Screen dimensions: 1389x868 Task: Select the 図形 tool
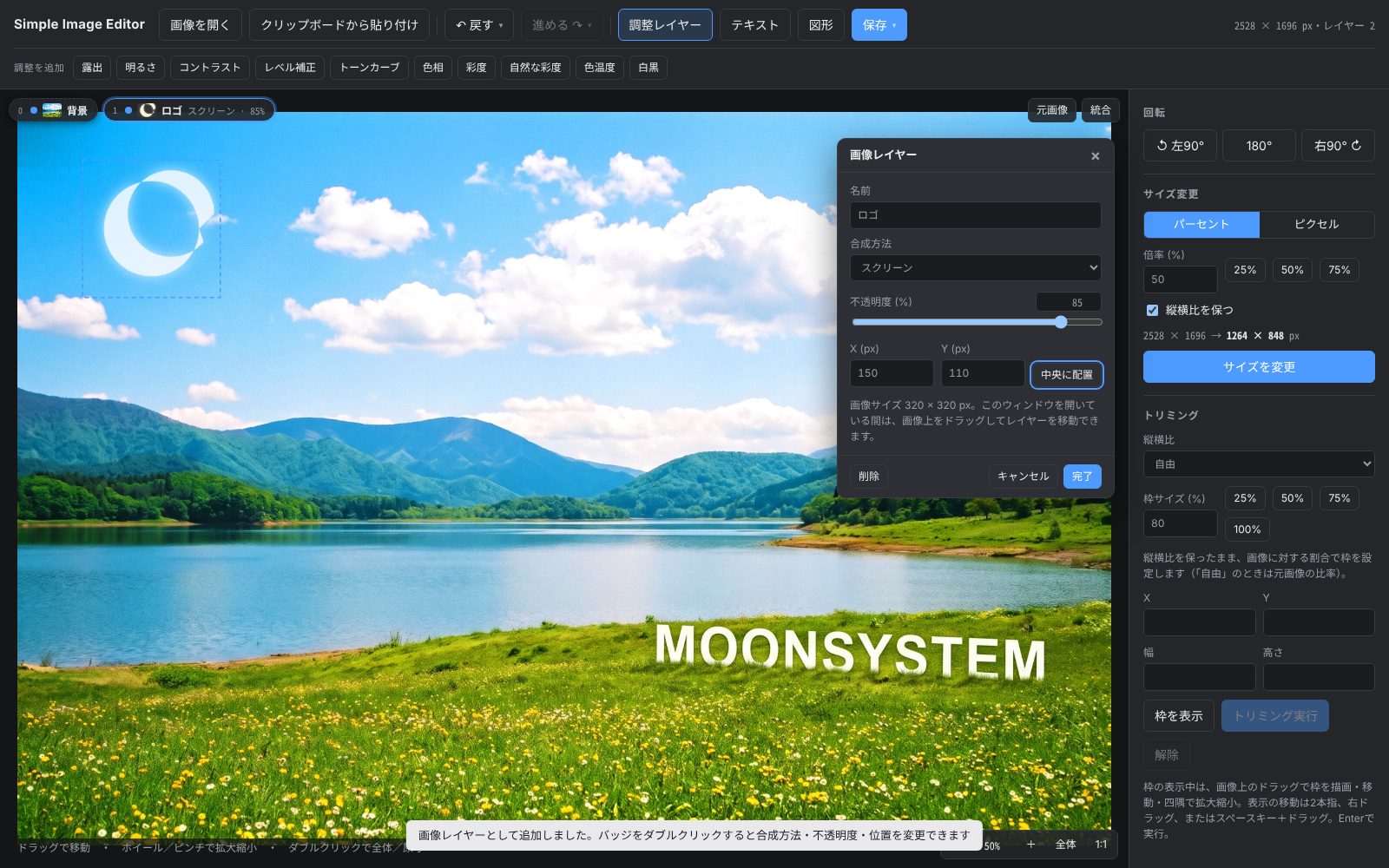820,25
